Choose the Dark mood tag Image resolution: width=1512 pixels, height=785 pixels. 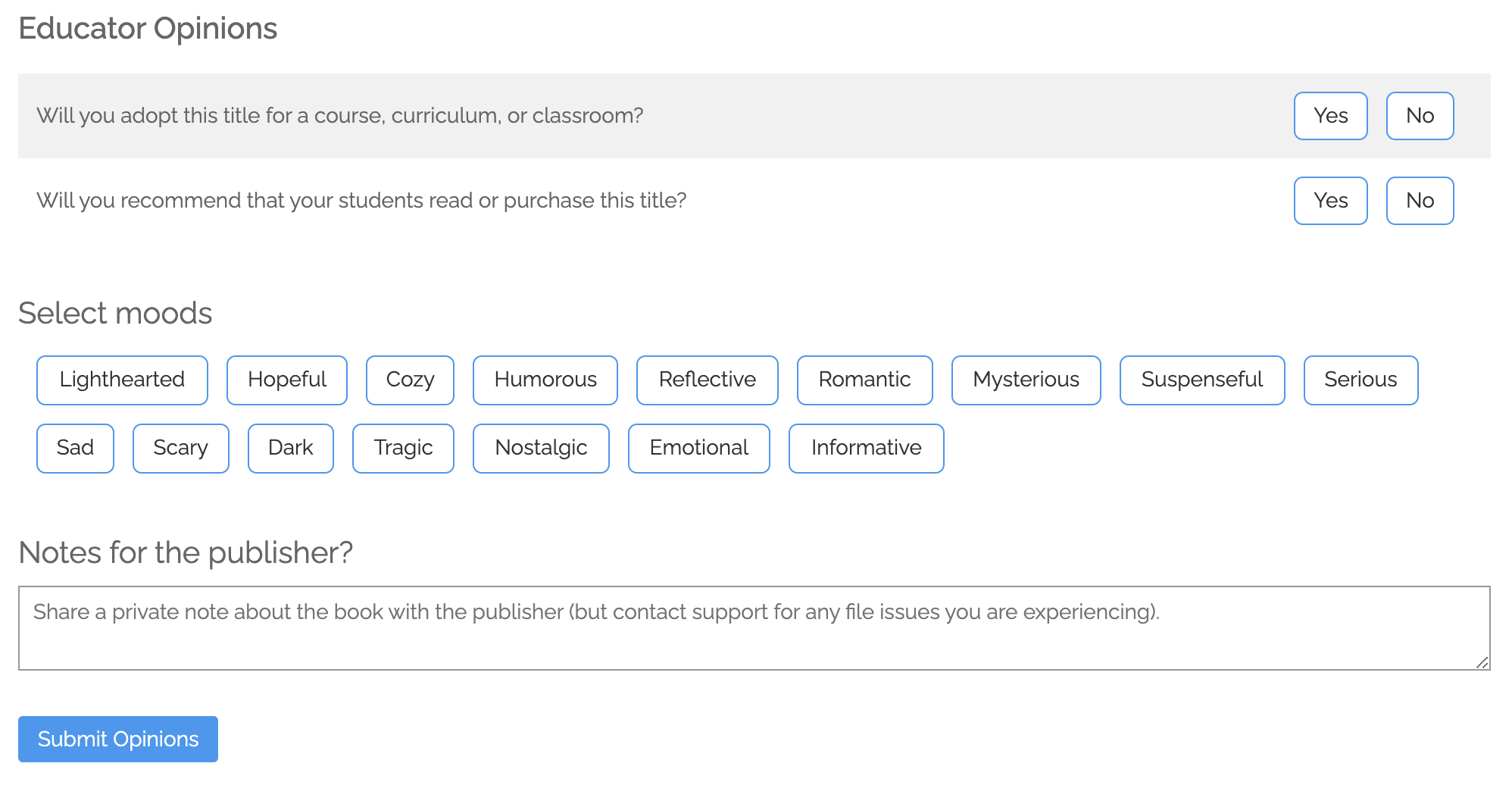[x=291, y=449]
